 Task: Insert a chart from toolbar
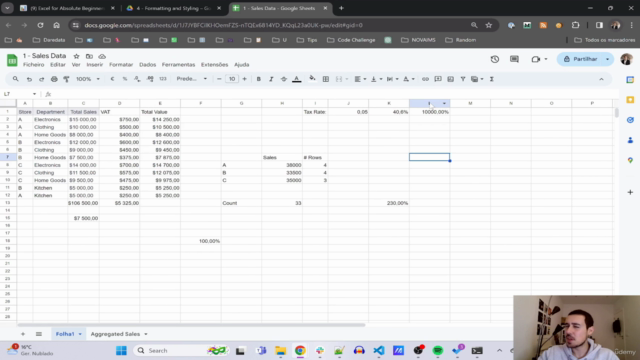(x=450, y=79)
